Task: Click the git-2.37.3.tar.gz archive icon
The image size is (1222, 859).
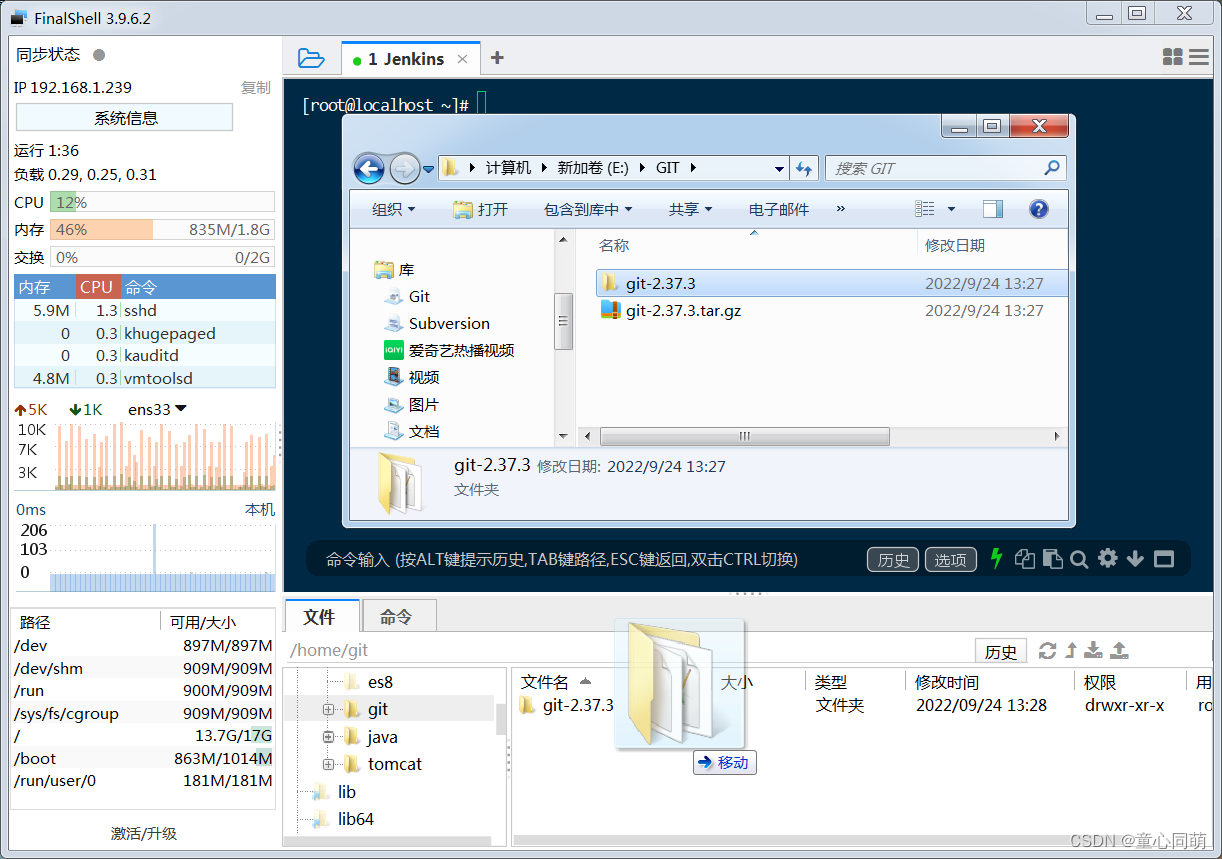Action: tap(611, 310)
